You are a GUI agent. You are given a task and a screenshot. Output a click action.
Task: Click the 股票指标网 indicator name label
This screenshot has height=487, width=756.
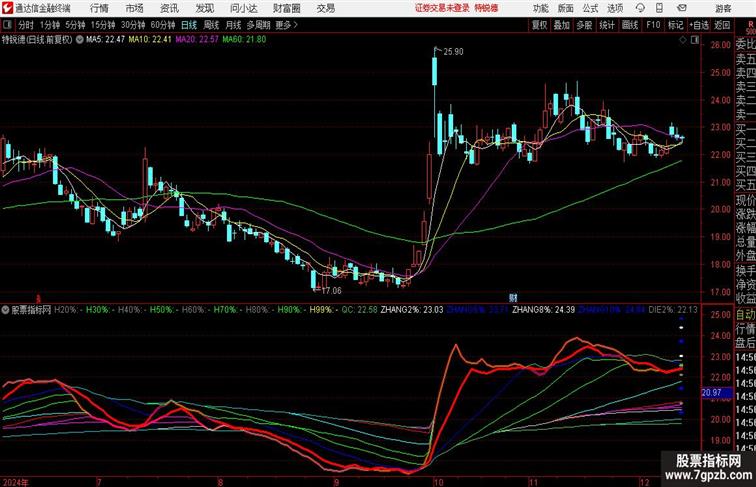coord(31,310)
